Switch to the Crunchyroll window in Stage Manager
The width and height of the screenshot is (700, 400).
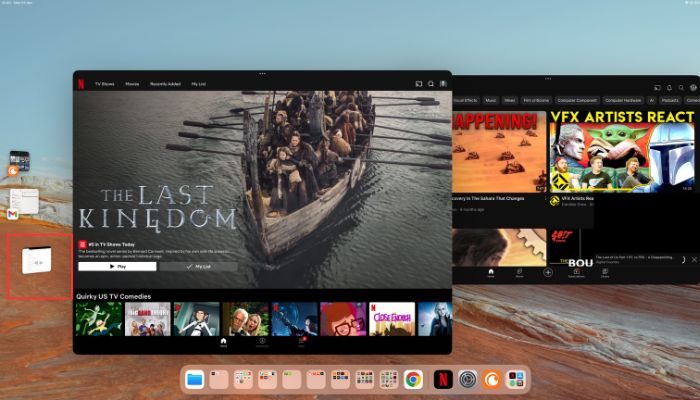(19, 163)
